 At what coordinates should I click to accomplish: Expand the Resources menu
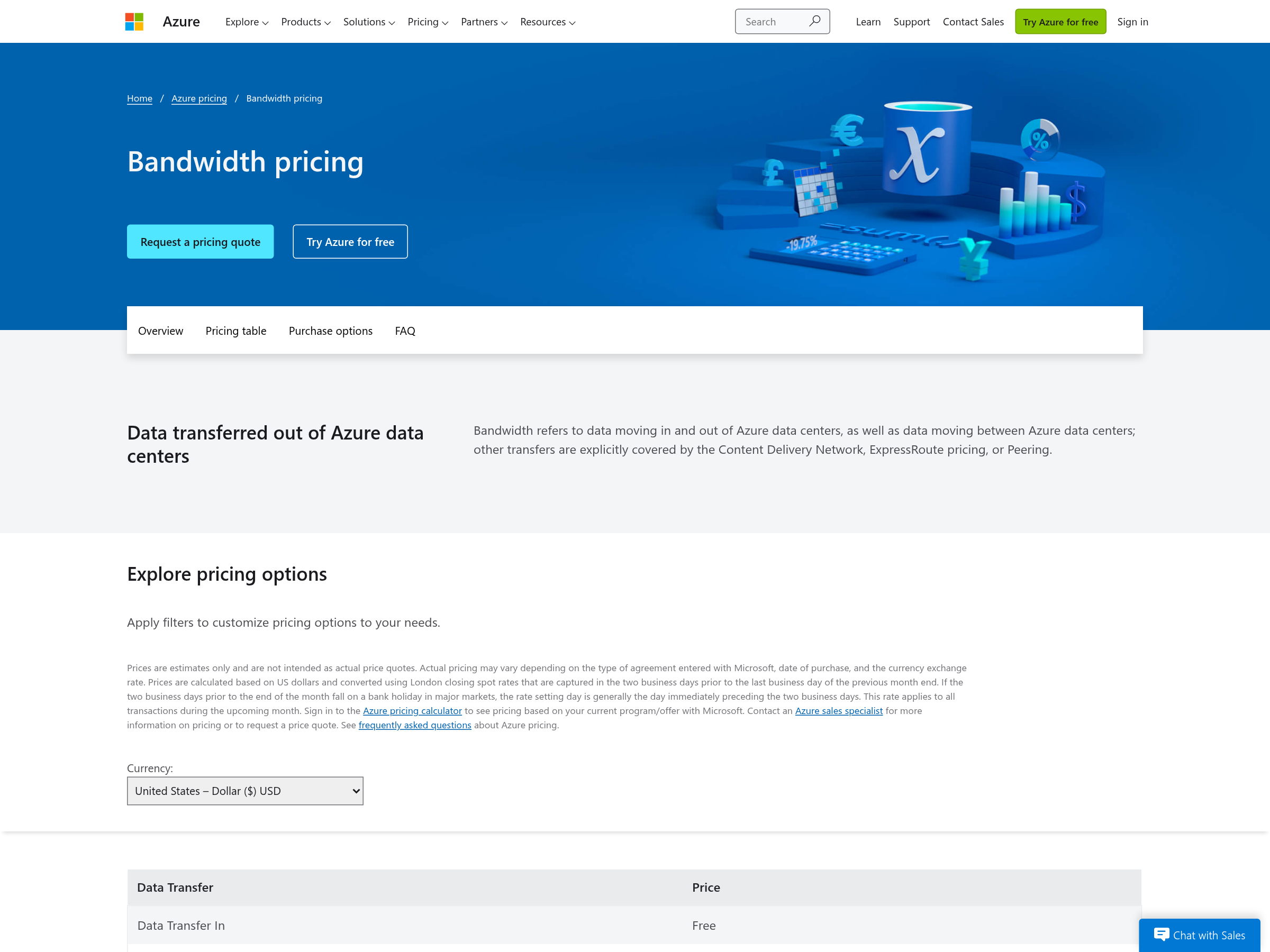coord(548,22)
